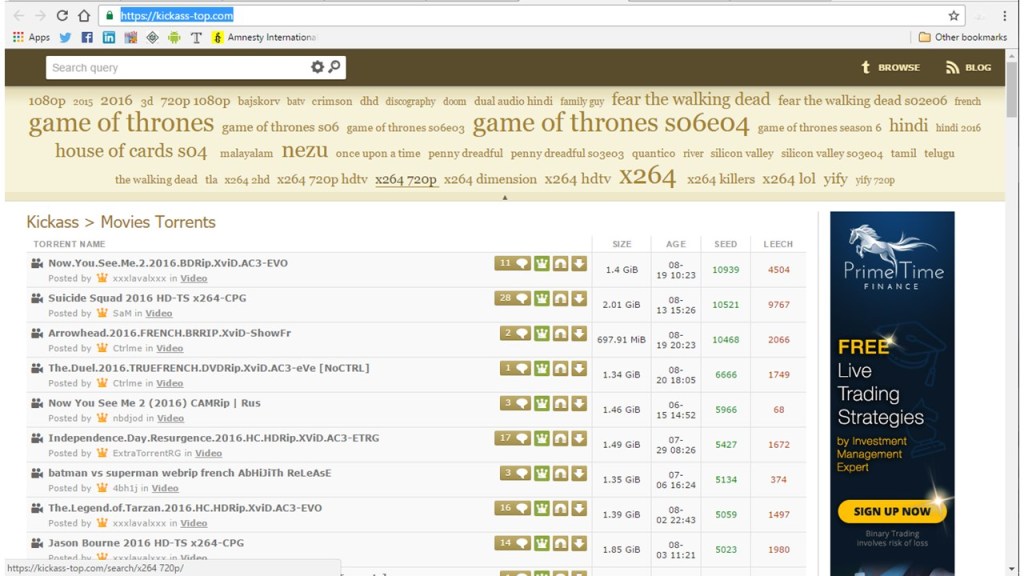The width and height of the screenshot is (1024, 576).
Task: Bookmark this page with the star icon
Action: (x=953, y=16)
